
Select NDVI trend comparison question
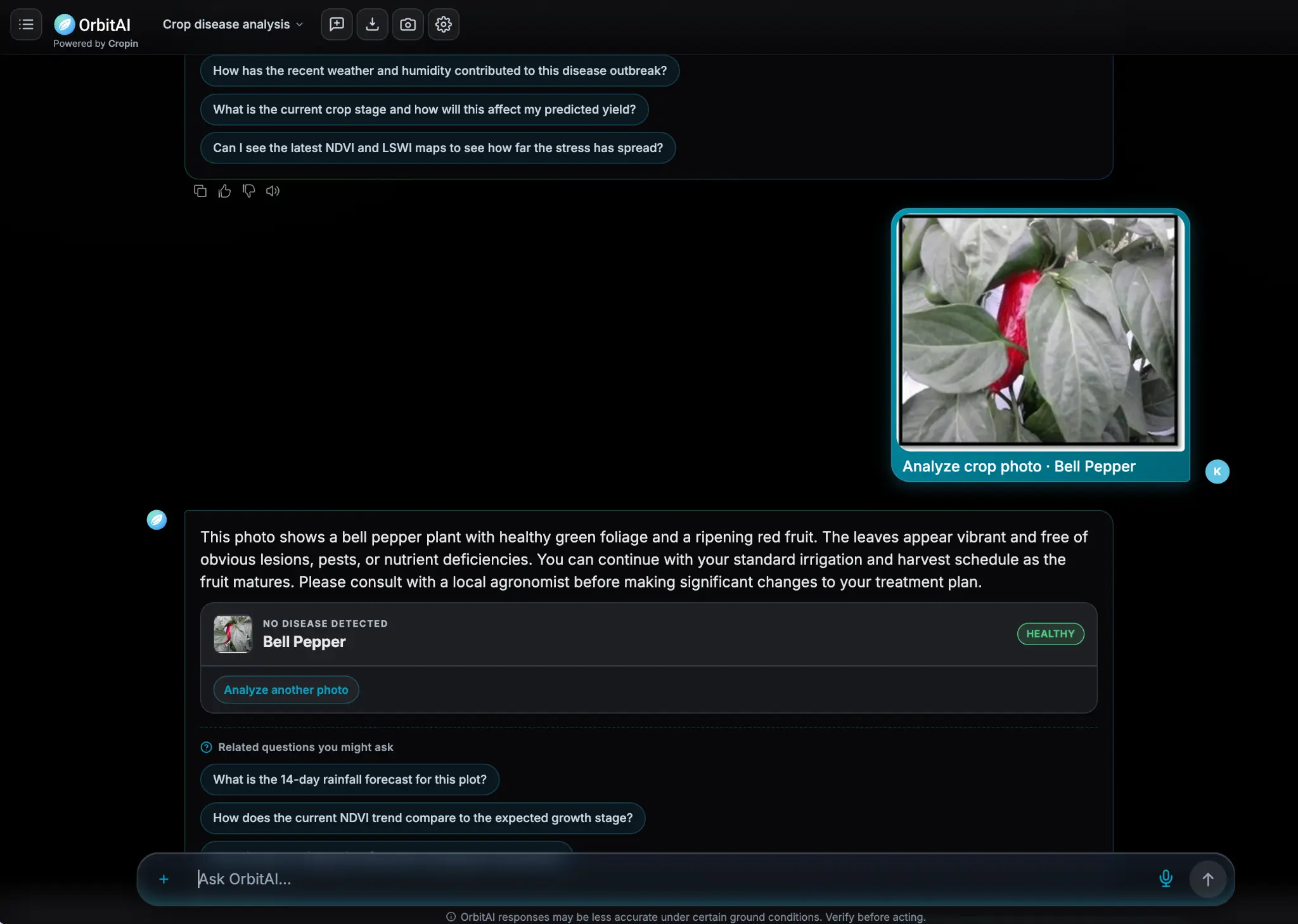pos(423,818)
